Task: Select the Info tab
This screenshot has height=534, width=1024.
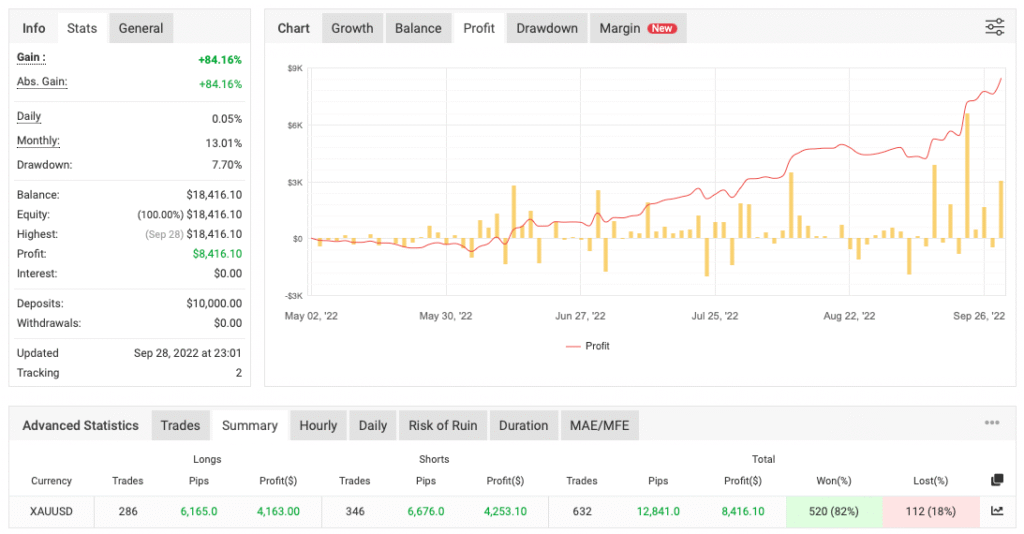Action: click(34, 28)
